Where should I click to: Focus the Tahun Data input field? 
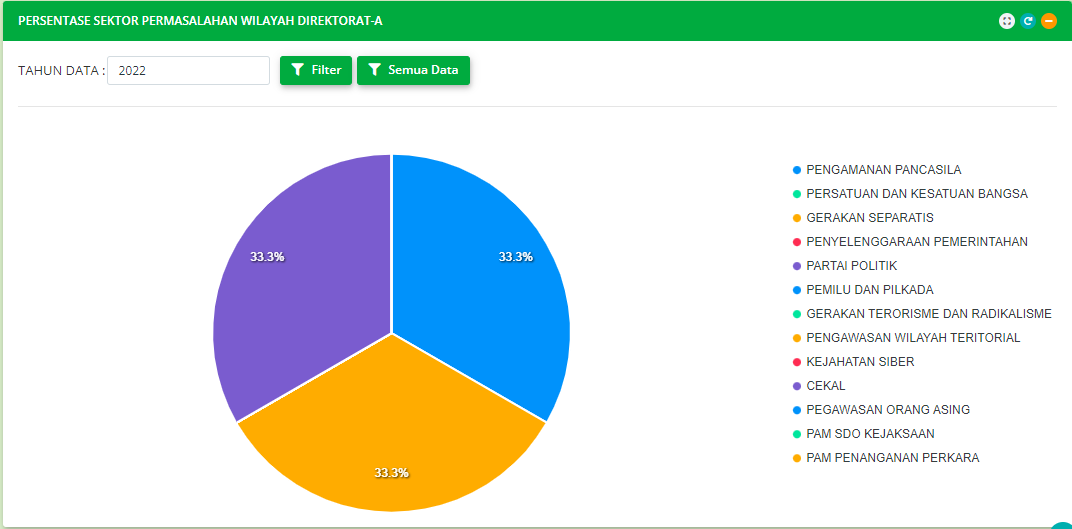pyautogui.click(x=188, y=71)
